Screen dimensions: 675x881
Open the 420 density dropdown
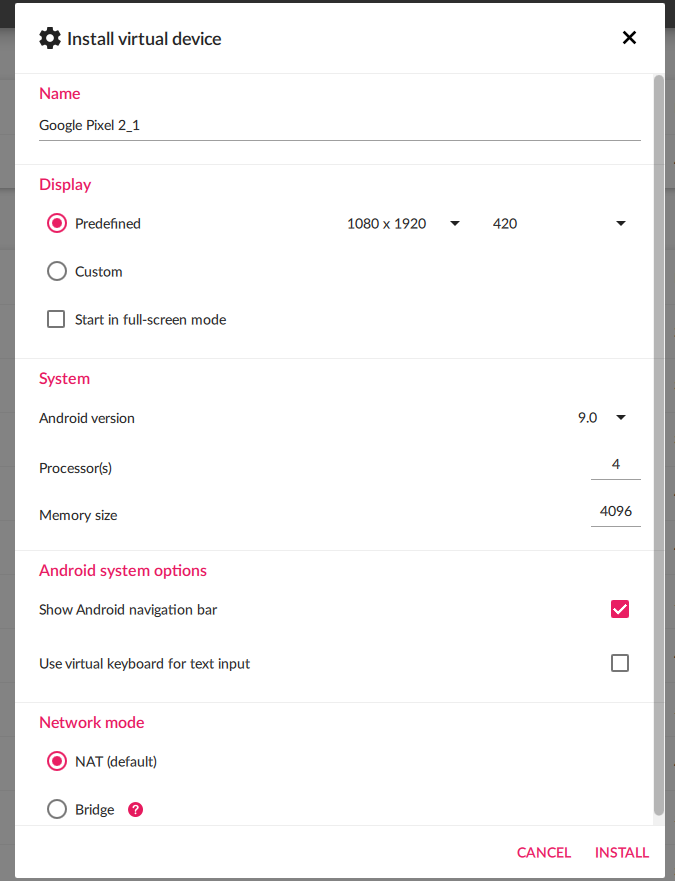(x=559, y=224)
